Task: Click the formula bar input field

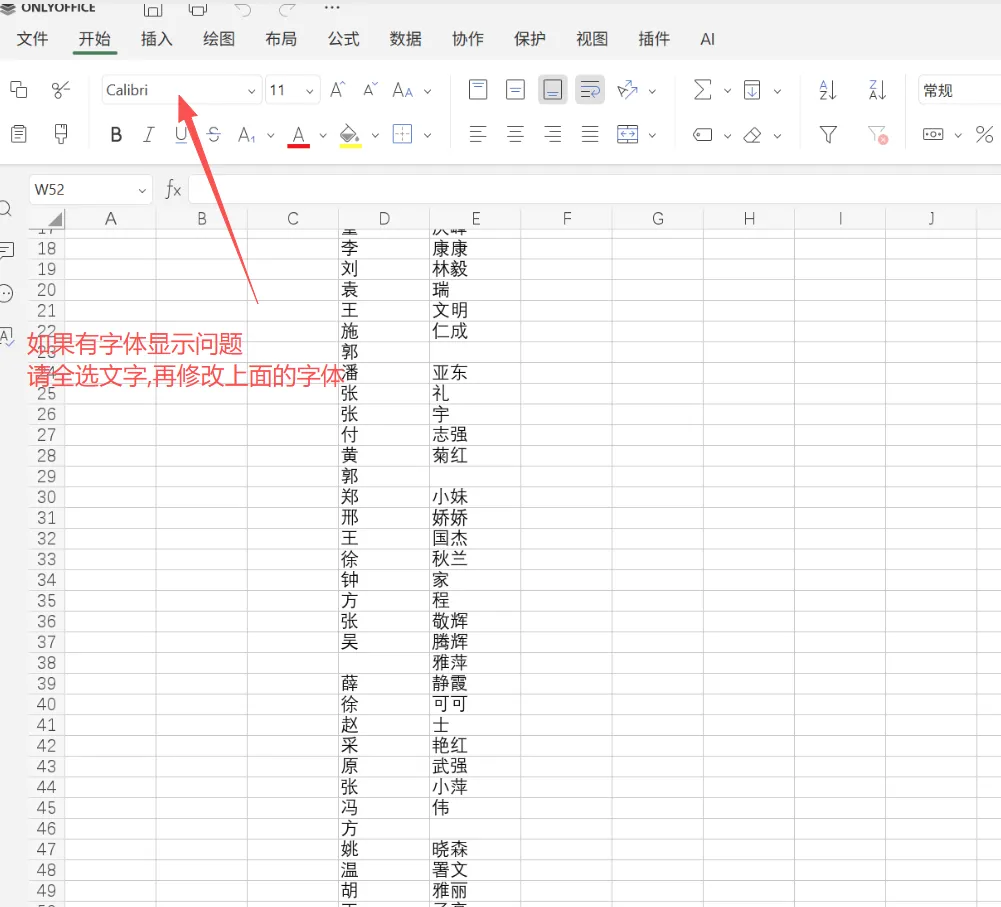Action: pyautogui.click(x=594, y=190)
